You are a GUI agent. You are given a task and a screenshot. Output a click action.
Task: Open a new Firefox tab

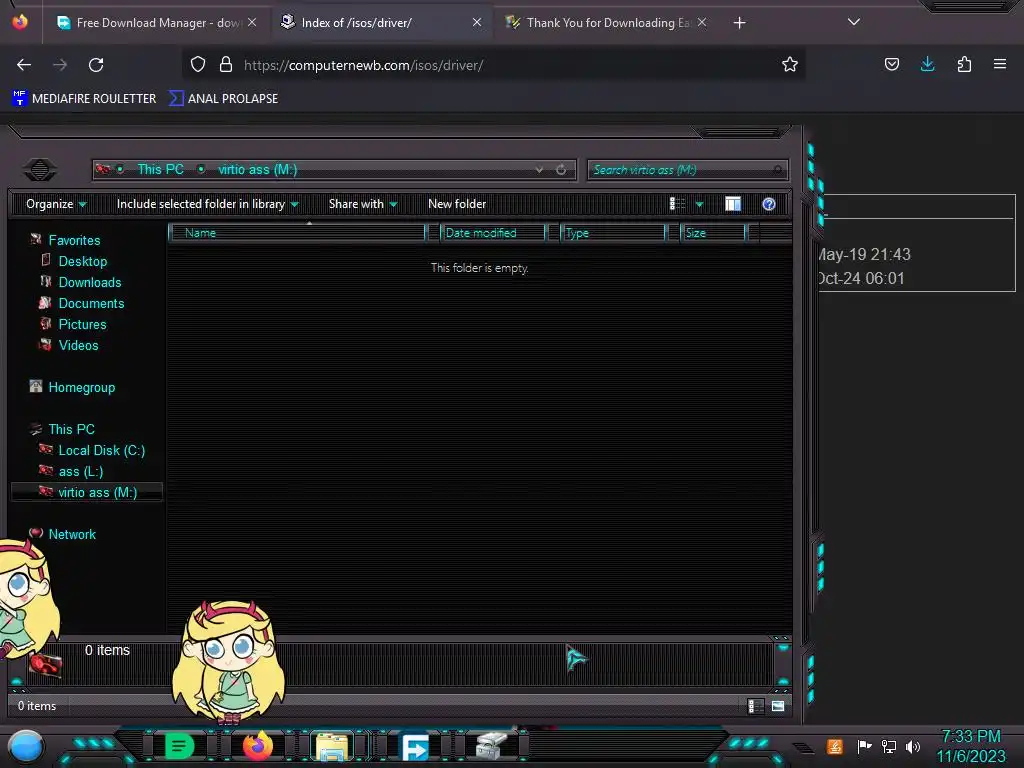pyautogui.click(x=739, y=23)
